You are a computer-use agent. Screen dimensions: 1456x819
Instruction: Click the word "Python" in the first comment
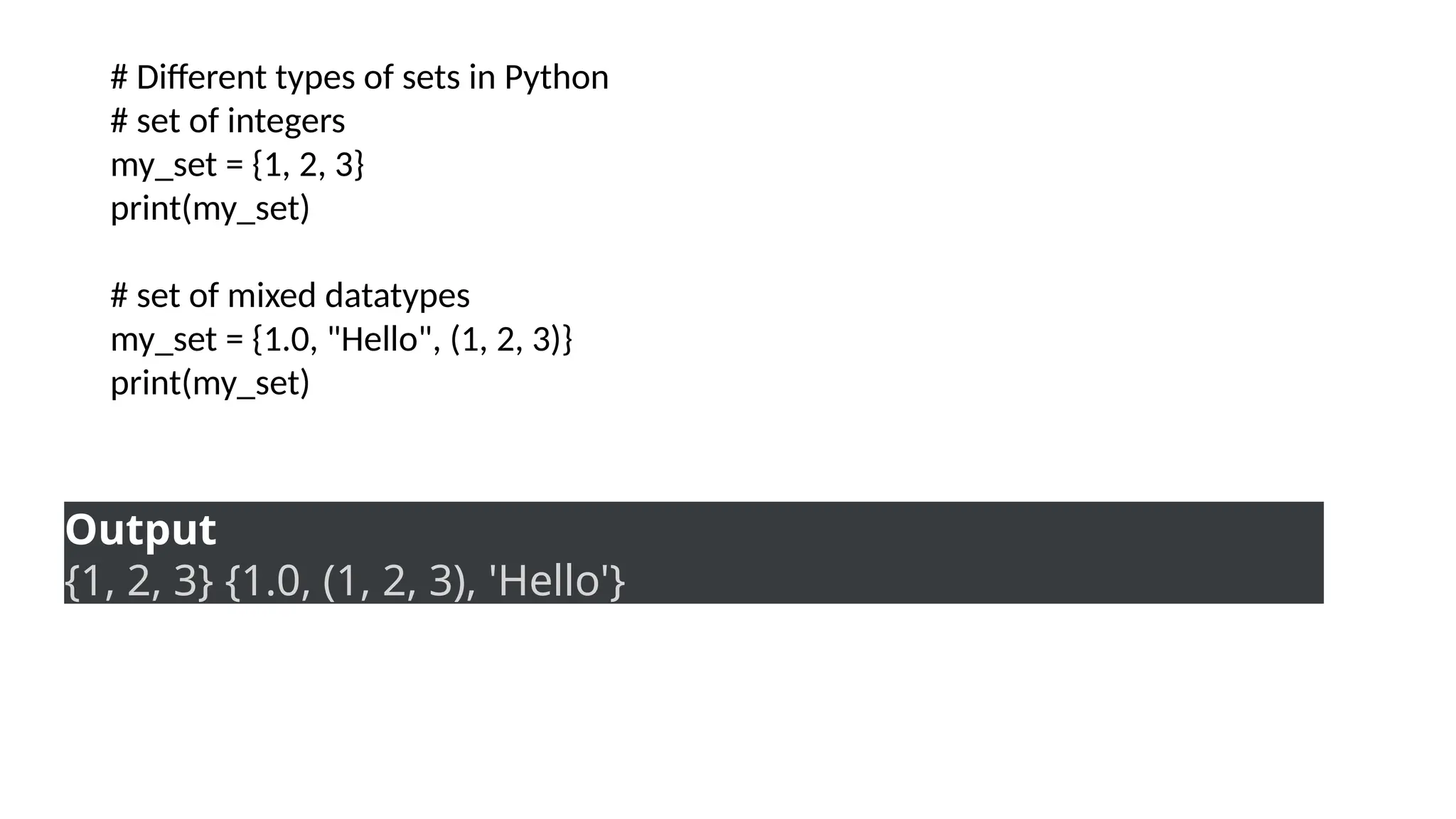click(x=556, y=77)
